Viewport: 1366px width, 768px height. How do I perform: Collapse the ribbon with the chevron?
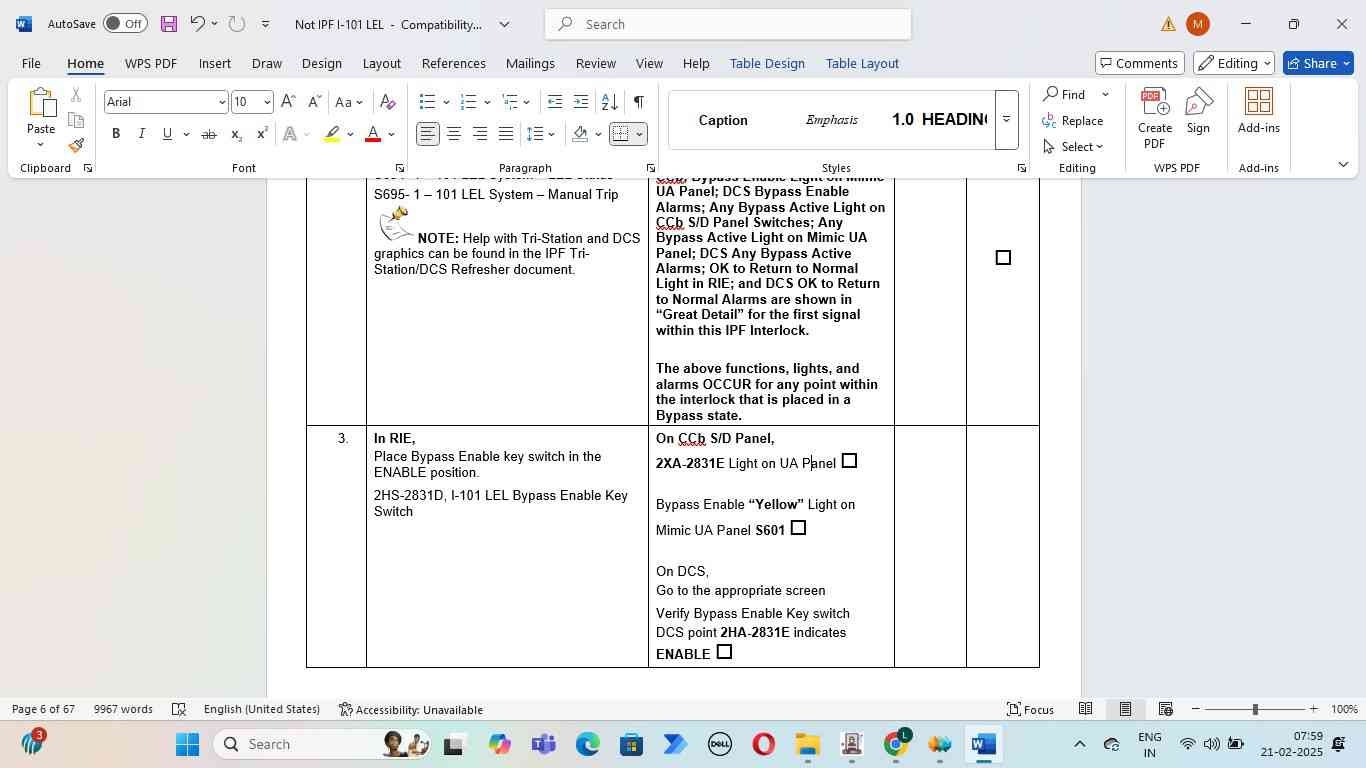pos(1343,164)
